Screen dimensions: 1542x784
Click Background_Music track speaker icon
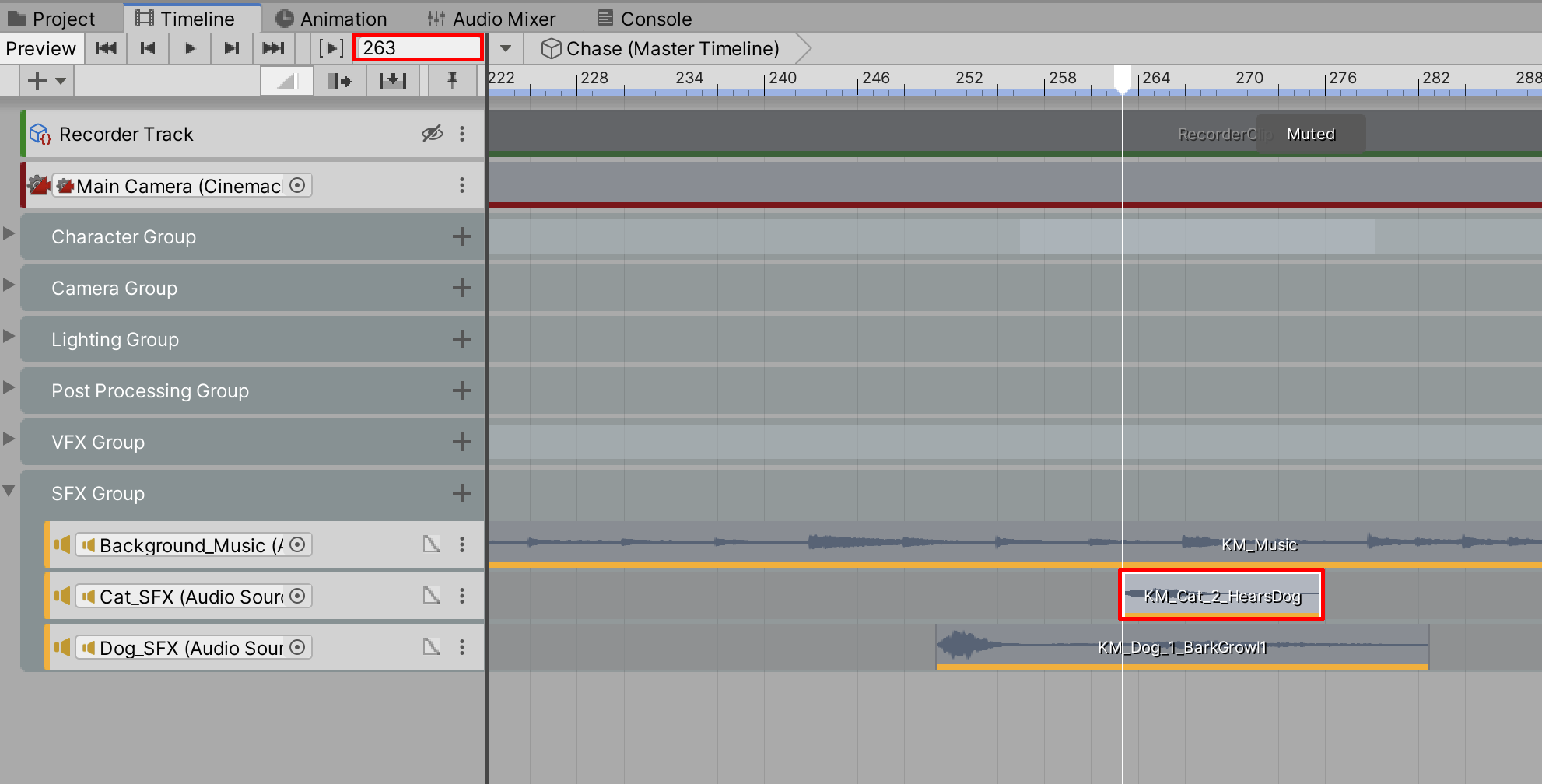tap(62, 544)
